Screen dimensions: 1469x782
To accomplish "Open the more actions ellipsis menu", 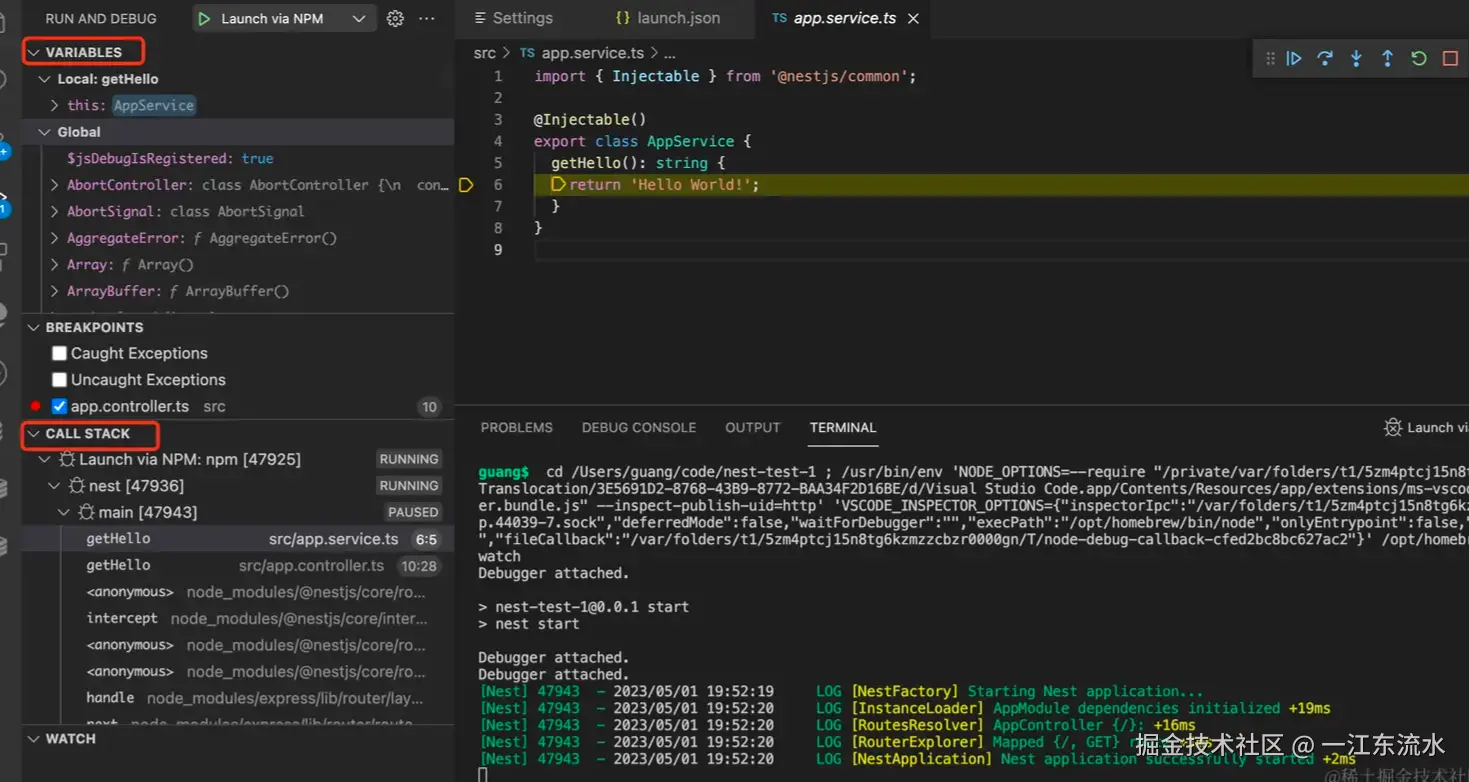I will pyautogui.click(x=427, y=19).
